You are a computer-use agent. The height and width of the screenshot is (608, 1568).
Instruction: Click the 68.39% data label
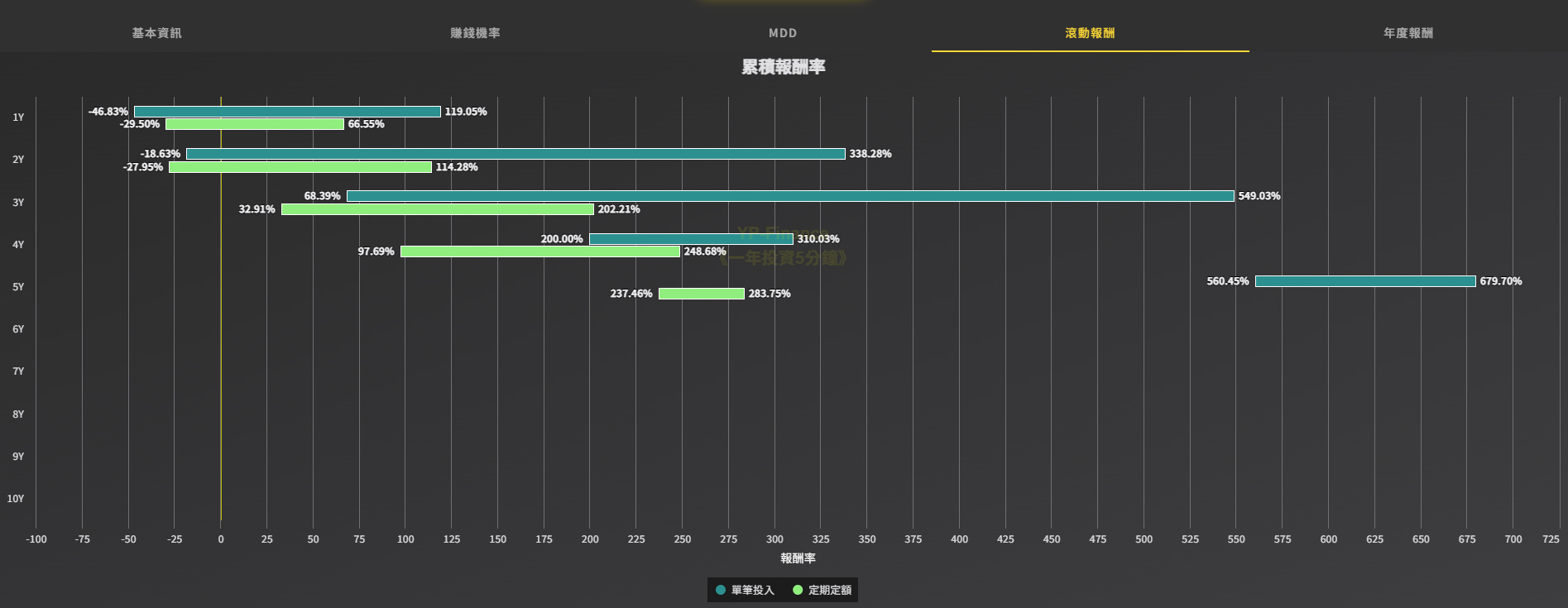(x=323, y=196)
